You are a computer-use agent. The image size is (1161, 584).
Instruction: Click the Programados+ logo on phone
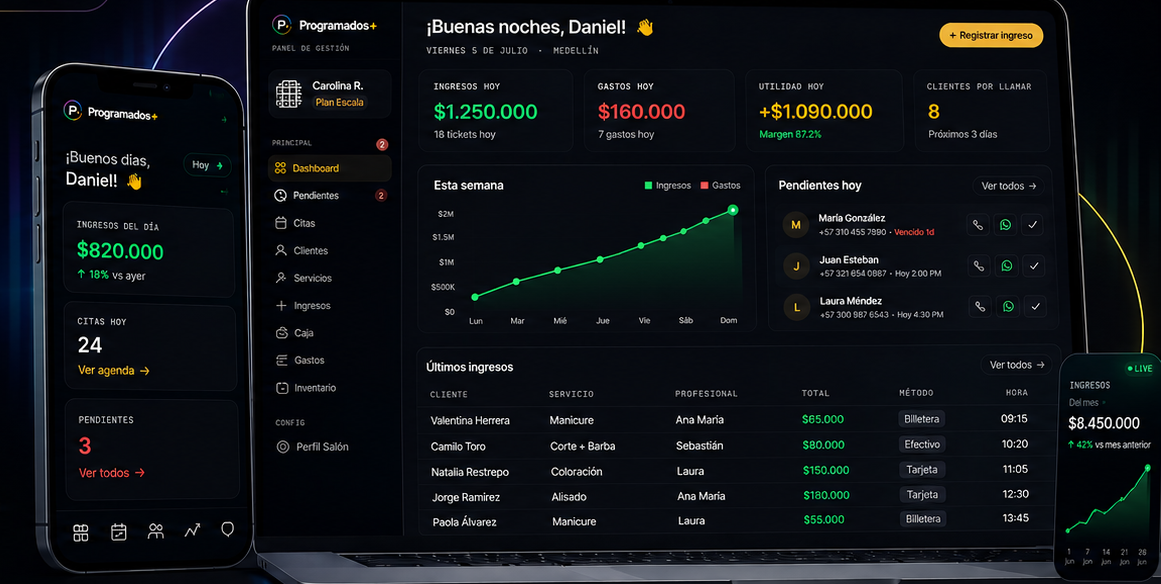tap(110, 113)
